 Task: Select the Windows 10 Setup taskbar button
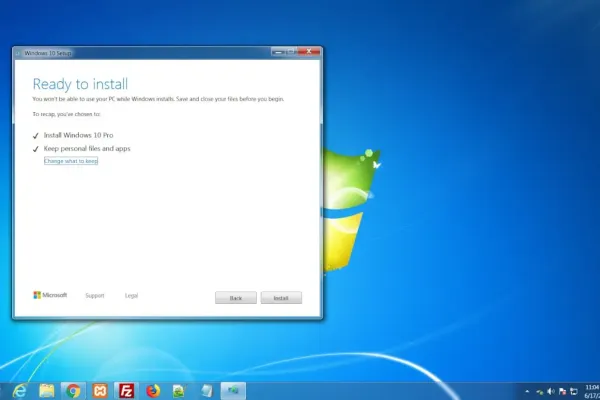point(233,391)
